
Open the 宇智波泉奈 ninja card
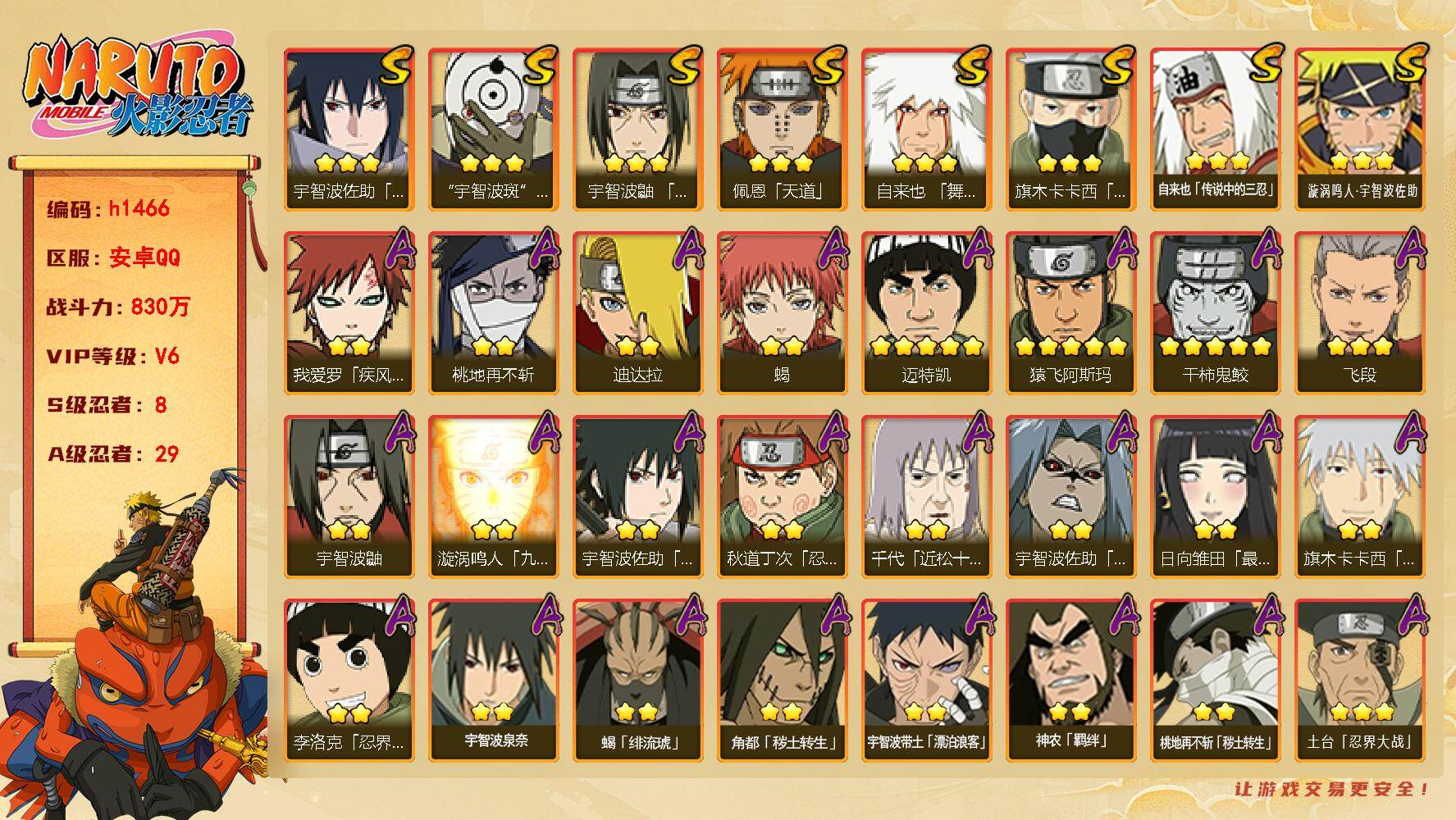[493, 680]
